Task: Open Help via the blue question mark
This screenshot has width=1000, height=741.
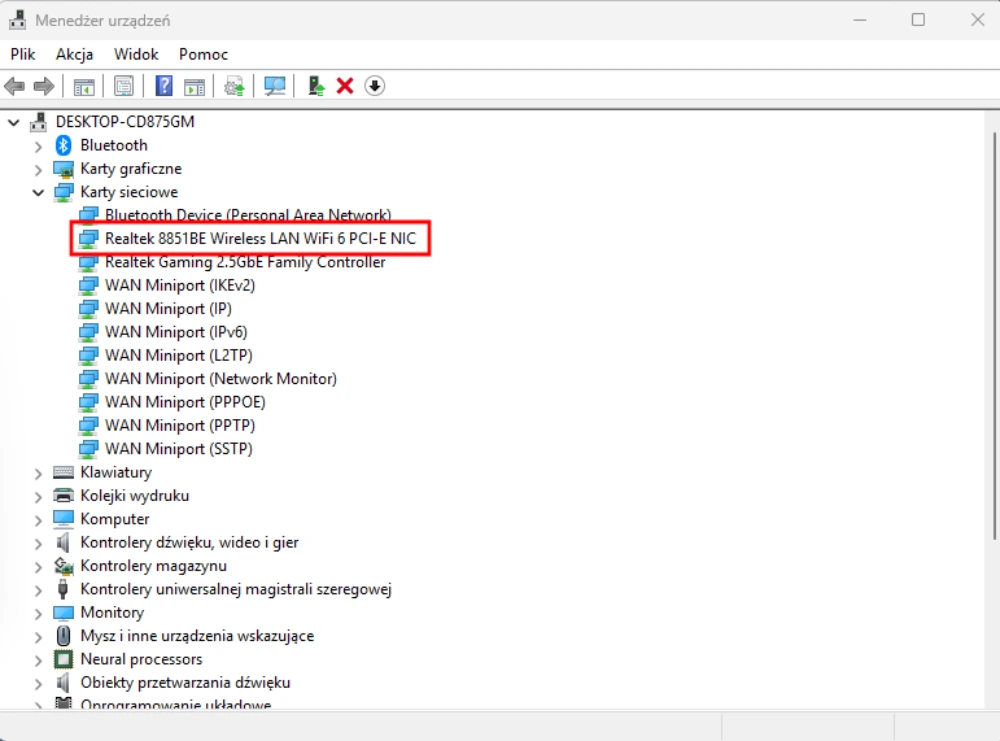Action: 164,86
